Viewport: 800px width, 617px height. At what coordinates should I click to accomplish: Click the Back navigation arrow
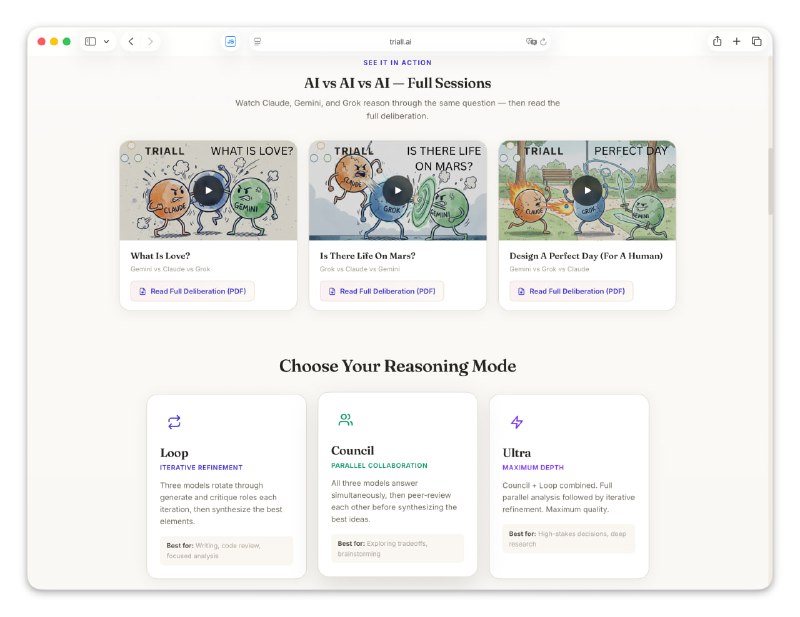(x=129, y=41)
